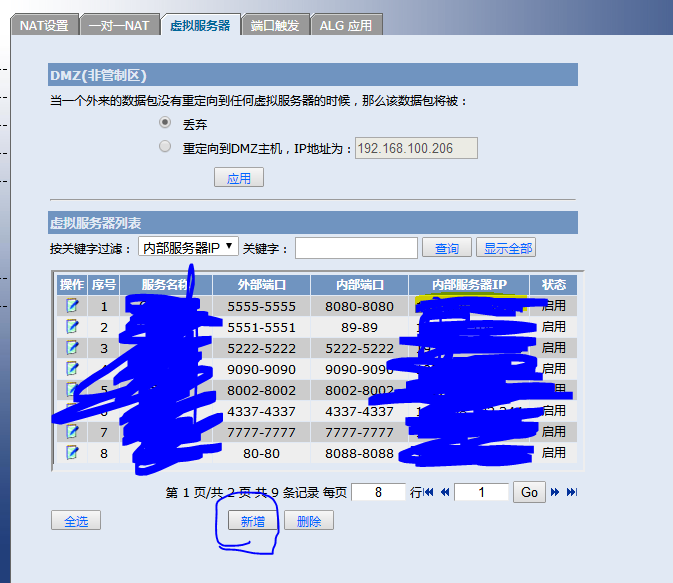Focus the 关键字 search field
Image resolution: width=673 pixels, height=583 pixels.
[x=356, y=248]
